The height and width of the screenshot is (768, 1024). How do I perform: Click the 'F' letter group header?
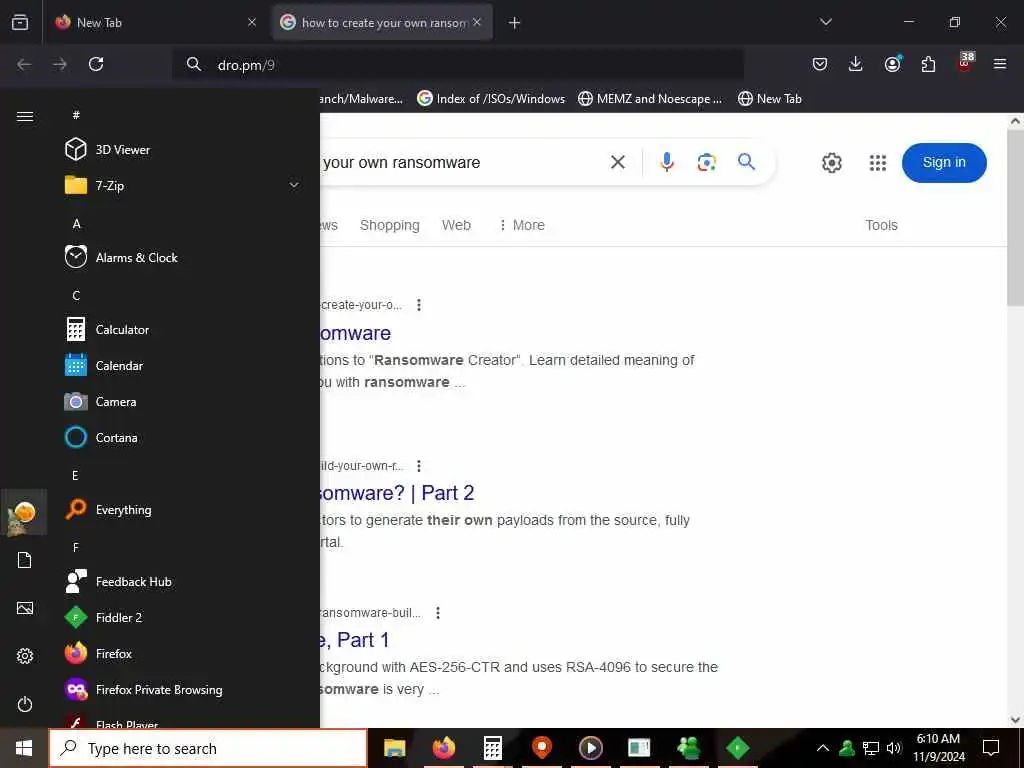pyautogui.click(x=76, y=547)
